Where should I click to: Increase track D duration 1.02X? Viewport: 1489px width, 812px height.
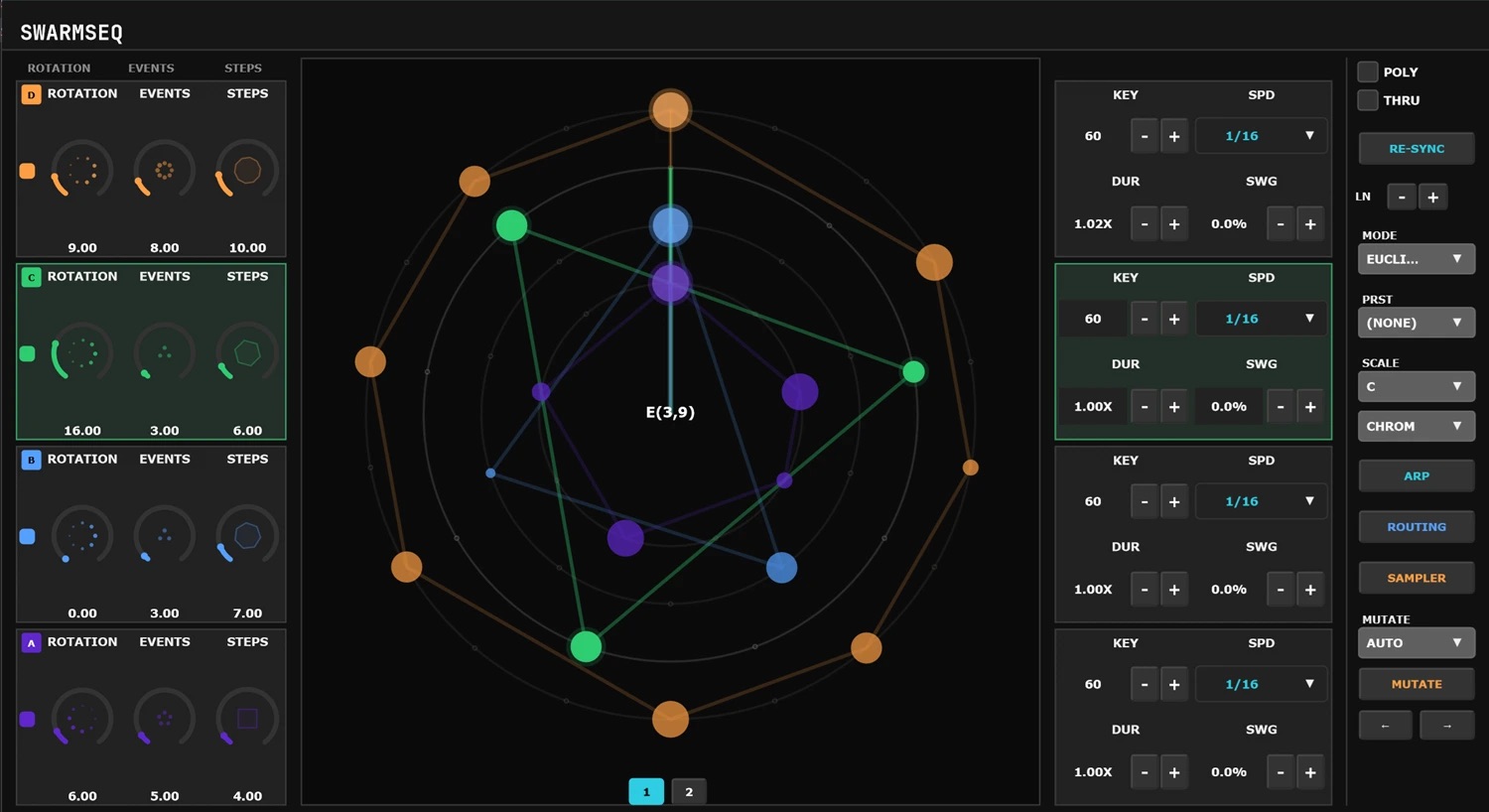[1174, 224]
